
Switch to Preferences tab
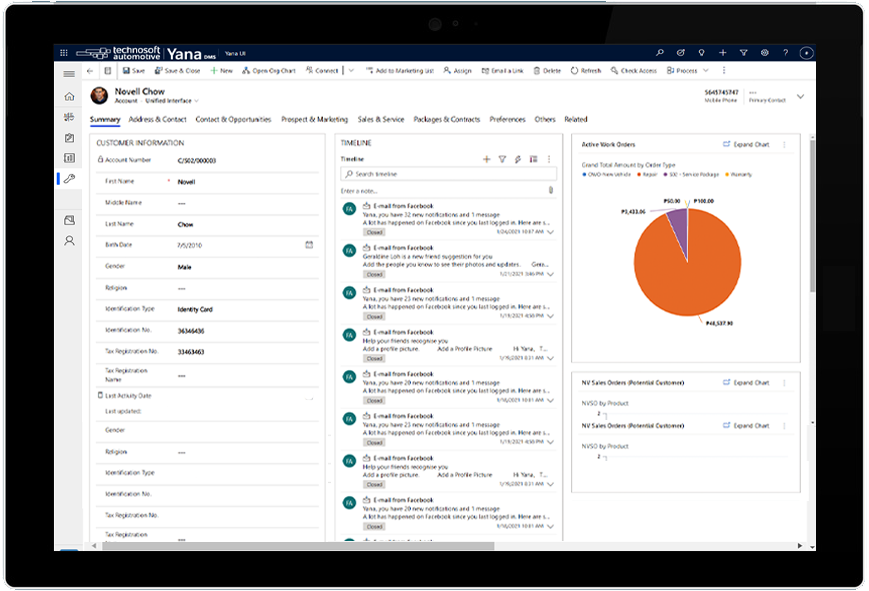[507, 119]
